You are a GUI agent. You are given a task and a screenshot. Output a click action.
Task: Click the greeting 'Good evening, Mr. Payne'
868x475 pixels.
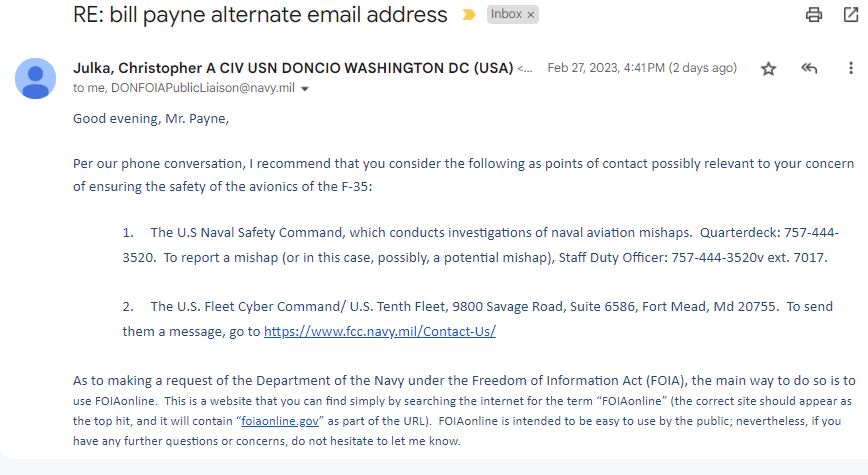coord(151,118)
